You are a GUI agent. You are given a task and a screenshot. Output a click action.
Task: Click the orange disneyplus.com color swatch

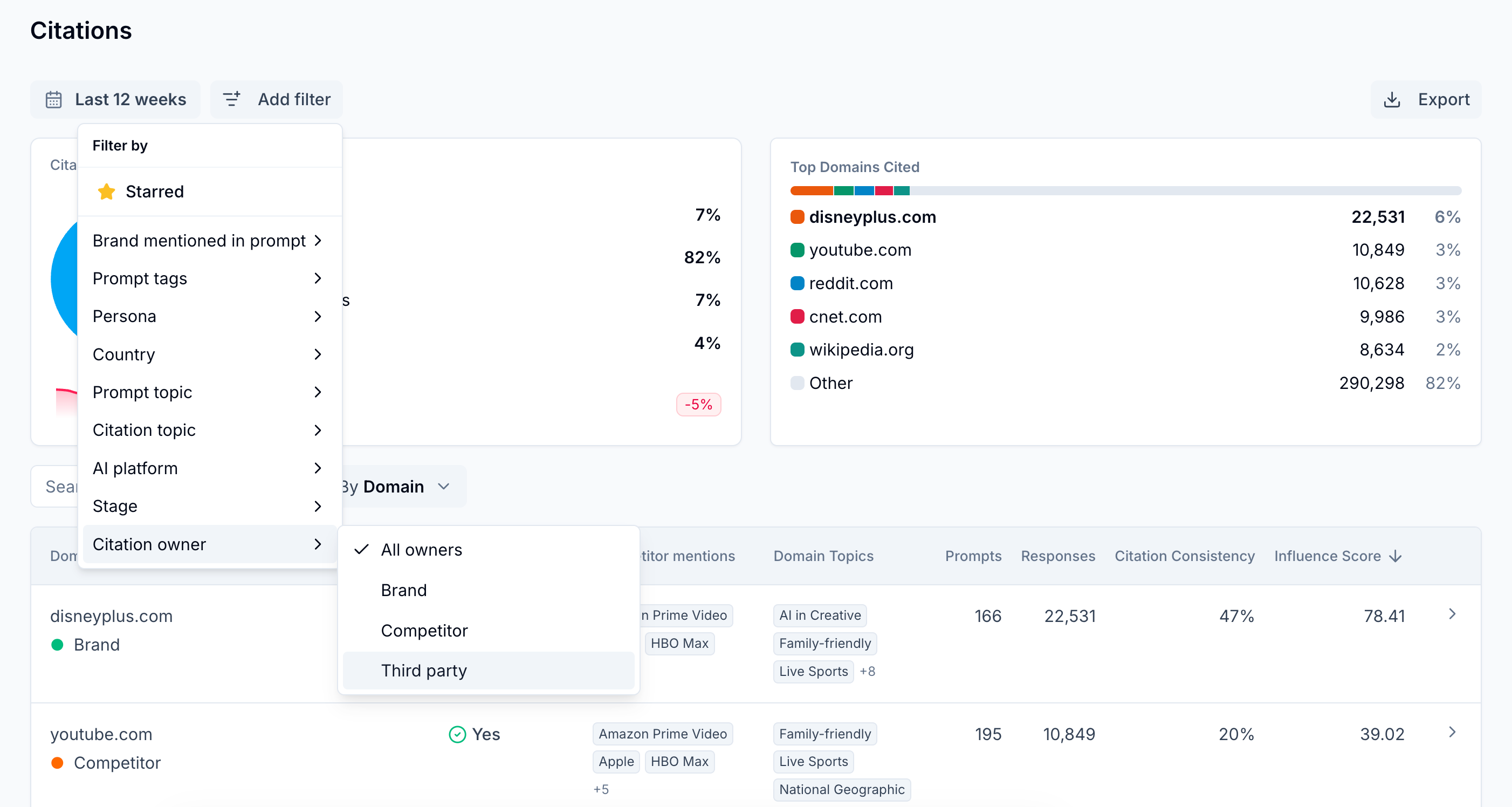click(x=796, y=217)
